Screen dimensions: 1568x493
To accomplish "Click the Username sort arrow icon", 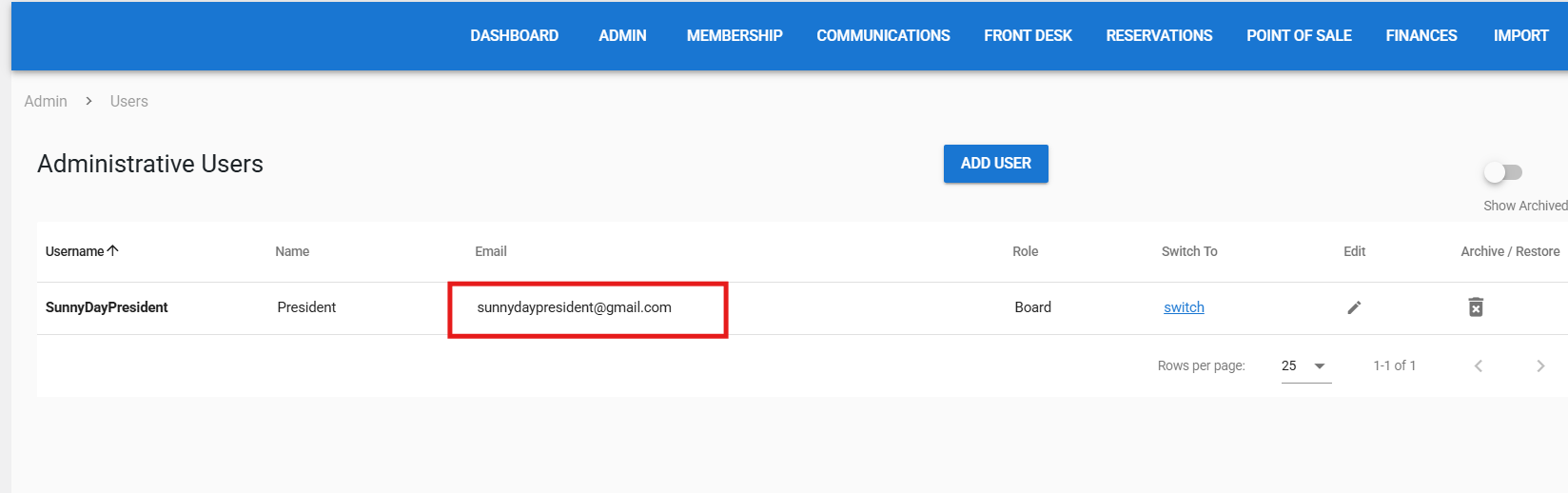I will pyautogui.click(x=113, y=251).
